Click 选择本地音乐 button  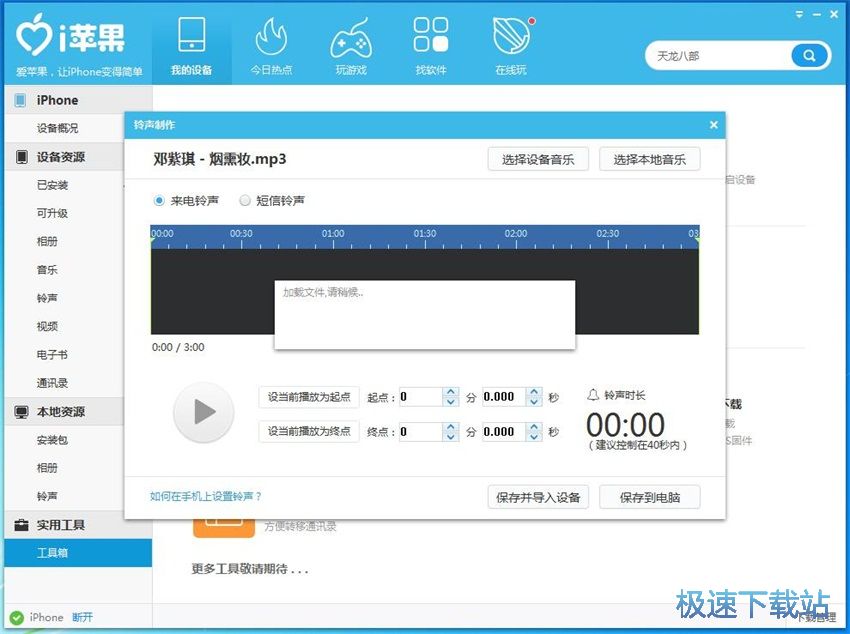click(649, 159)
